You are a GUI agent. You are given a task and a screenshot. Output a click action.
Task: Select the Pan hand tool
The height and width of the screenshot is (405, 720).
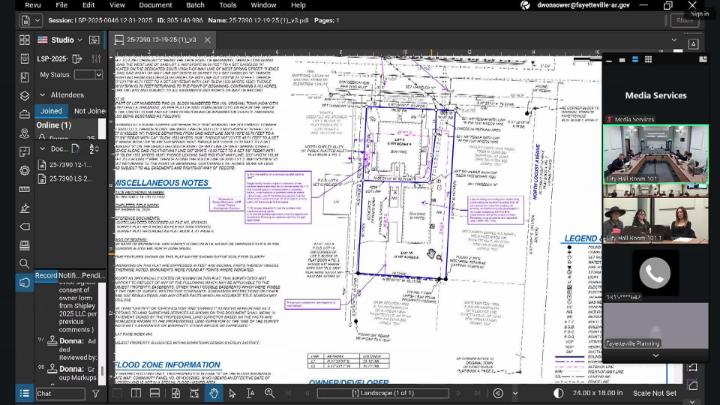213,393
